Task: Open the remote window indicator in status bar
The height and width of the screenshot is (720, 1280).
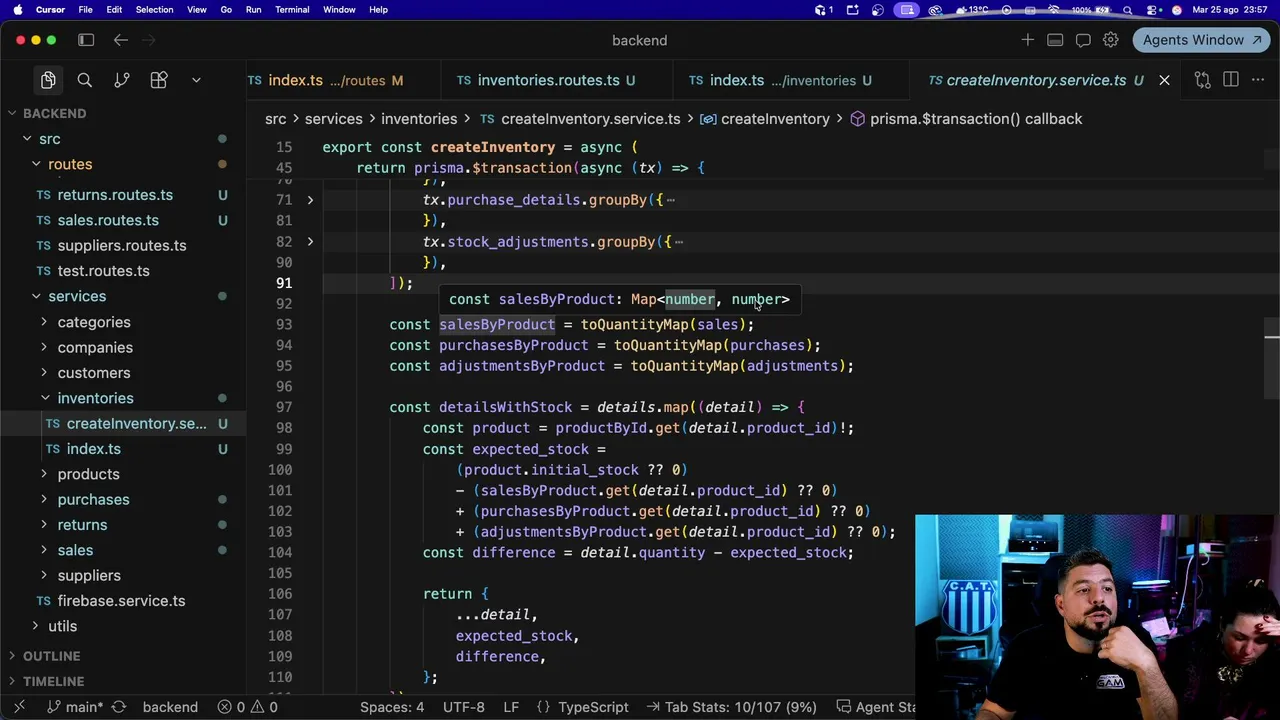Action: [18, 707]
